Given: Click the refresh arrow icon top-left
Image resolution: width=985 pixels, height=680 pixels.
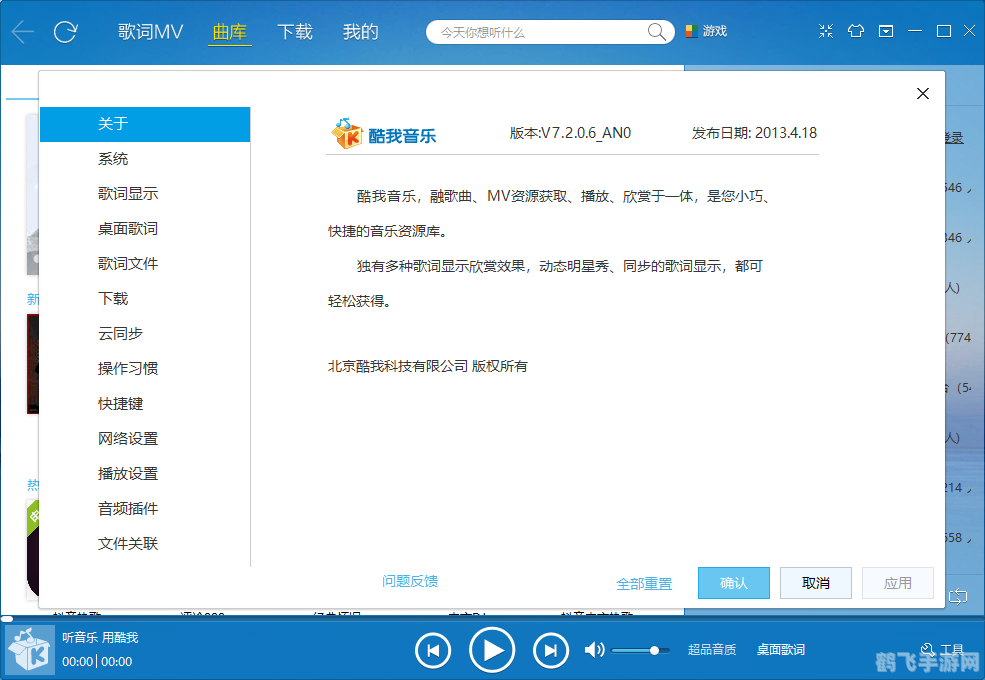Looking at the screenshot, I should coord(65,31).
